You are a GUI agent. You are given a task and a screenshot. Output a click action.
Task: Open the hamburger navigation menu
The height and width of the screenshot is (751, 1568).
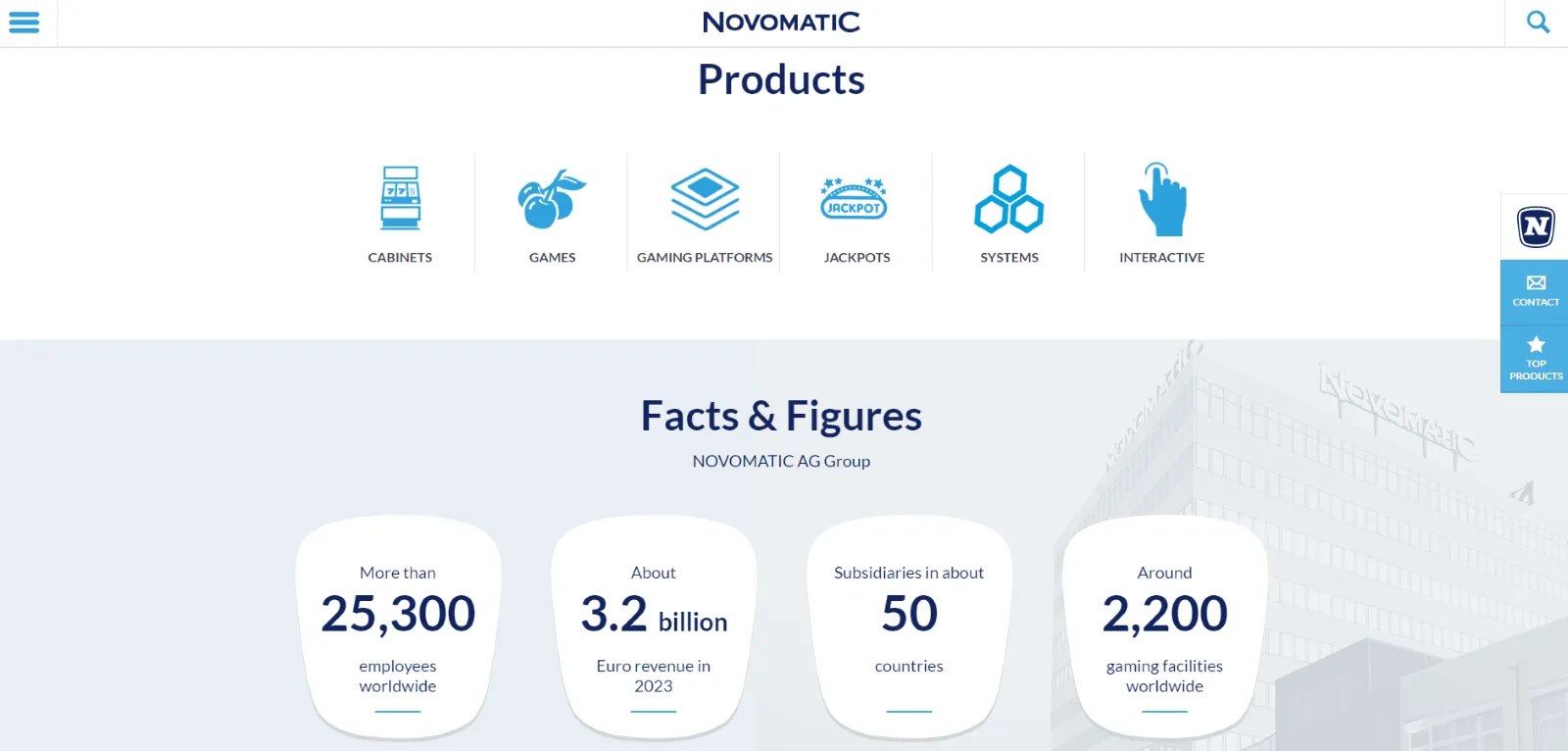click(x=24, y=23)
